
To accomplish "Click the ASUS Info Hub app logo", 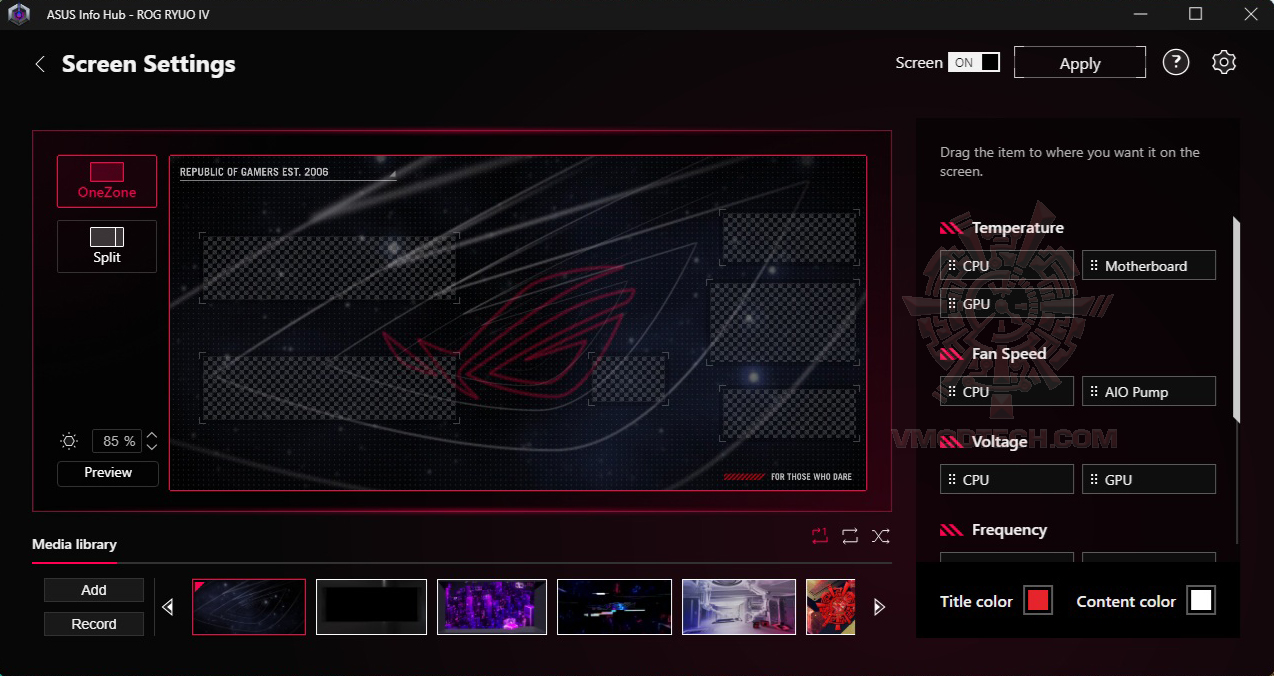I will pos(18,14).
